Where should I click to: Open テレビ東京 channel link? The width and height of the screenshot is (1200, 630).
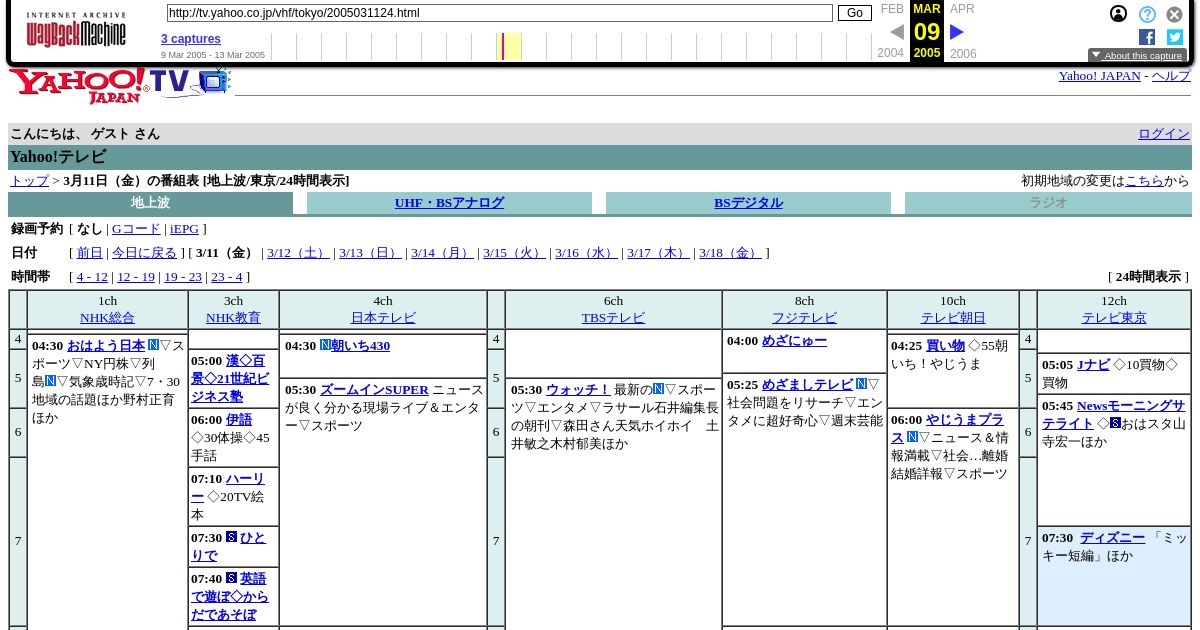[x=1114, y=318]
